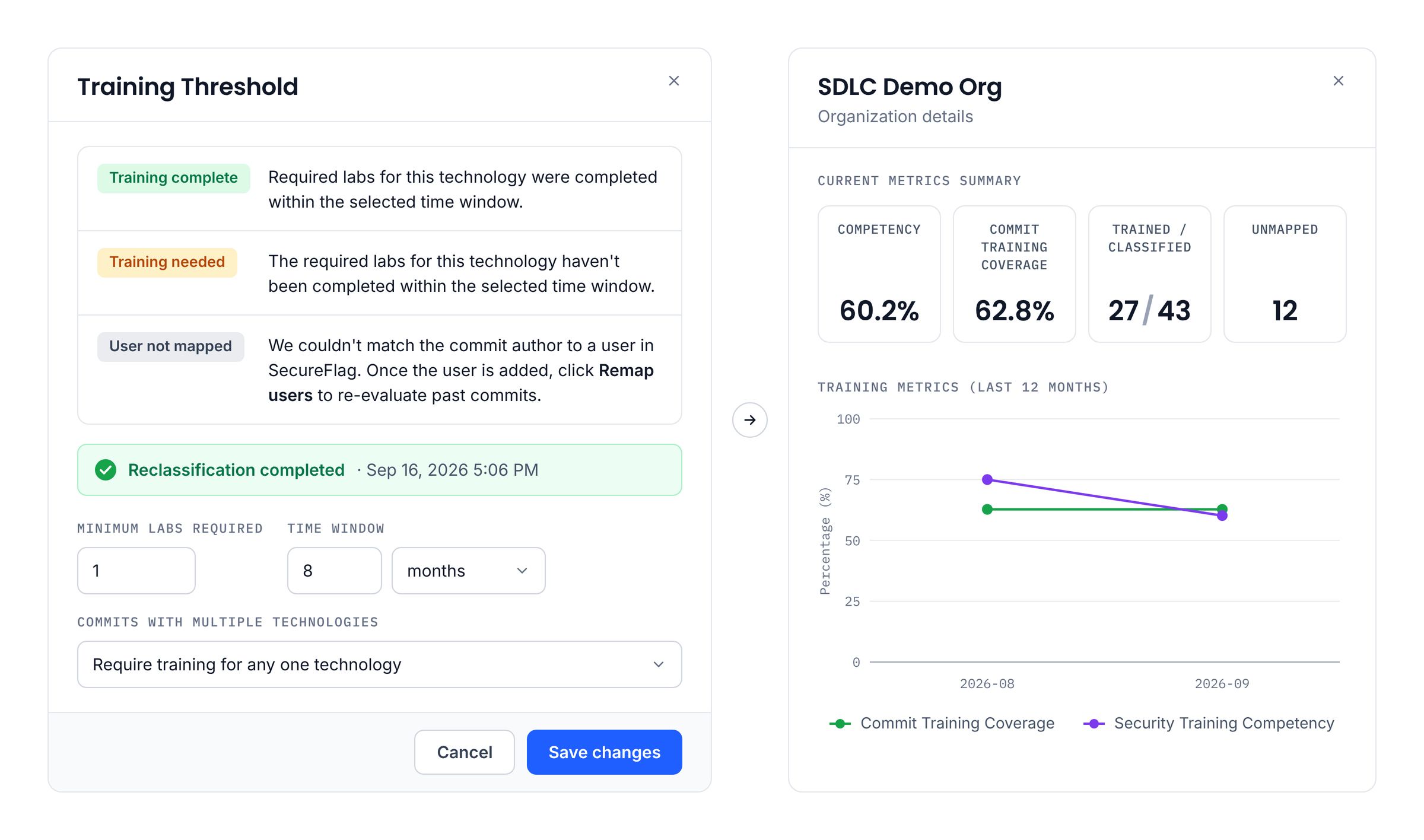Click the SDLC Demo Org heading
The width and height of the screenshot is (1424, 840).
pos(910,87)
